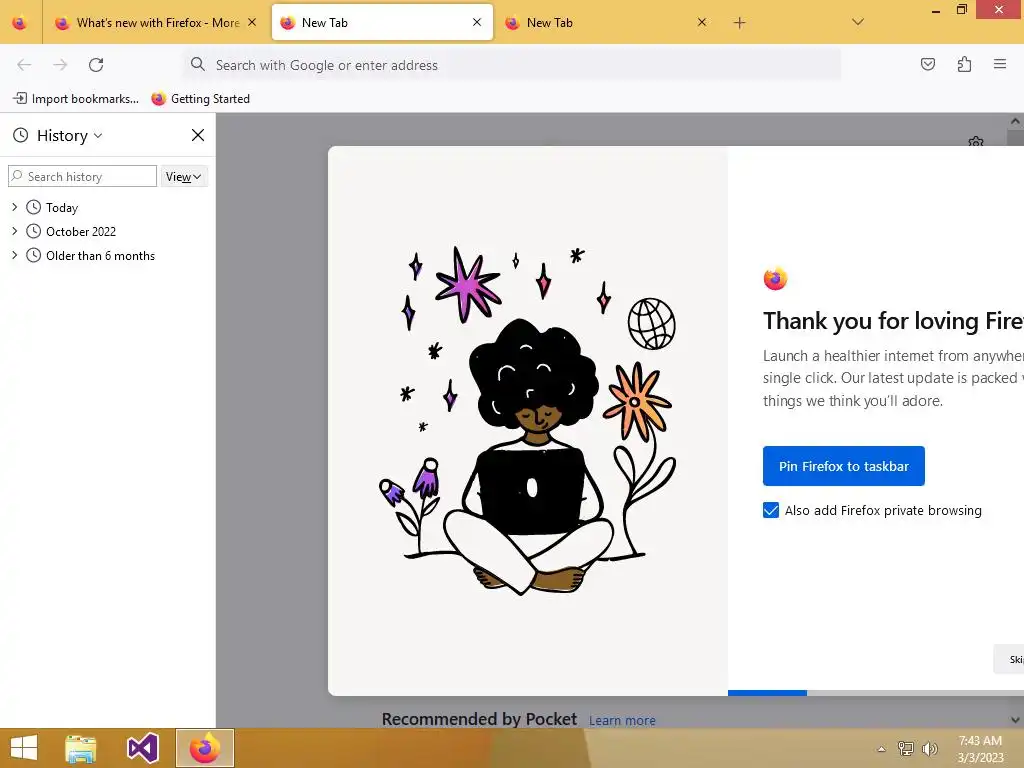
Task: Click the onboarding progress bar
Action: tap(876, 693)
